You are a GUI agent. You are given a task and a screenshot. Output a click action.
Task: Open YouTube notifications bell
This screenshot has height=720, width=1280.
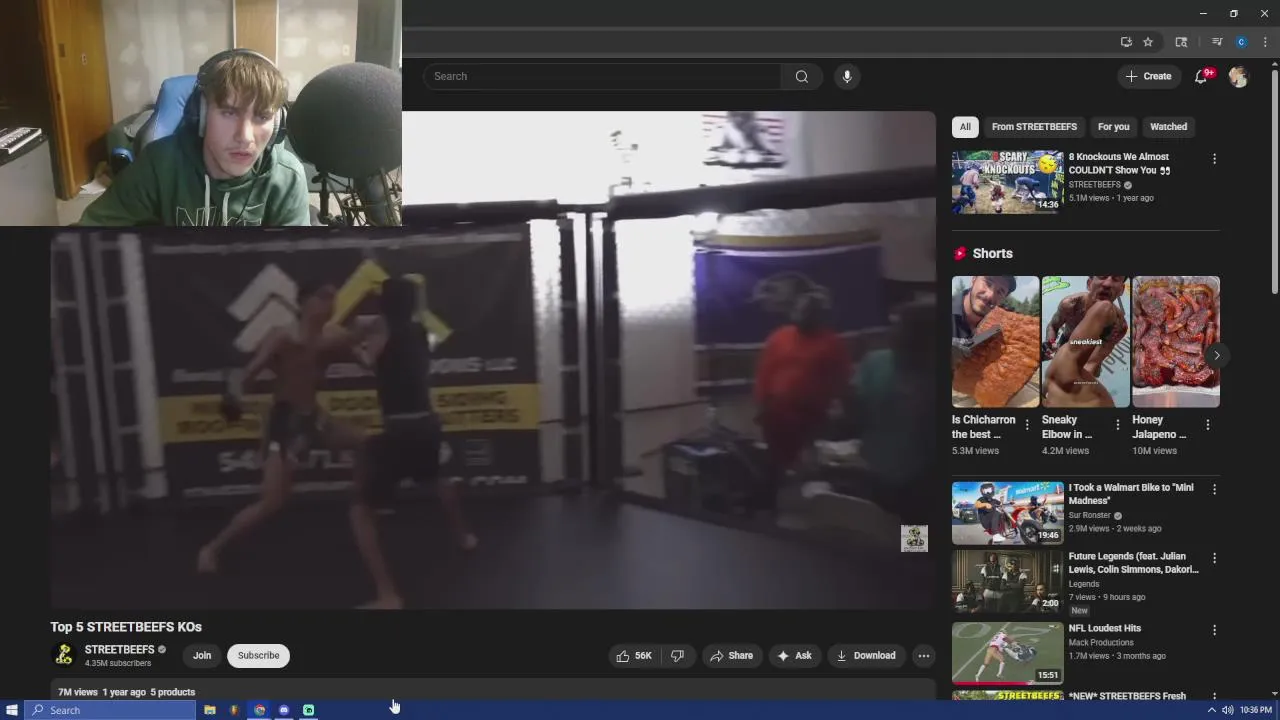tap(1202, 76)
